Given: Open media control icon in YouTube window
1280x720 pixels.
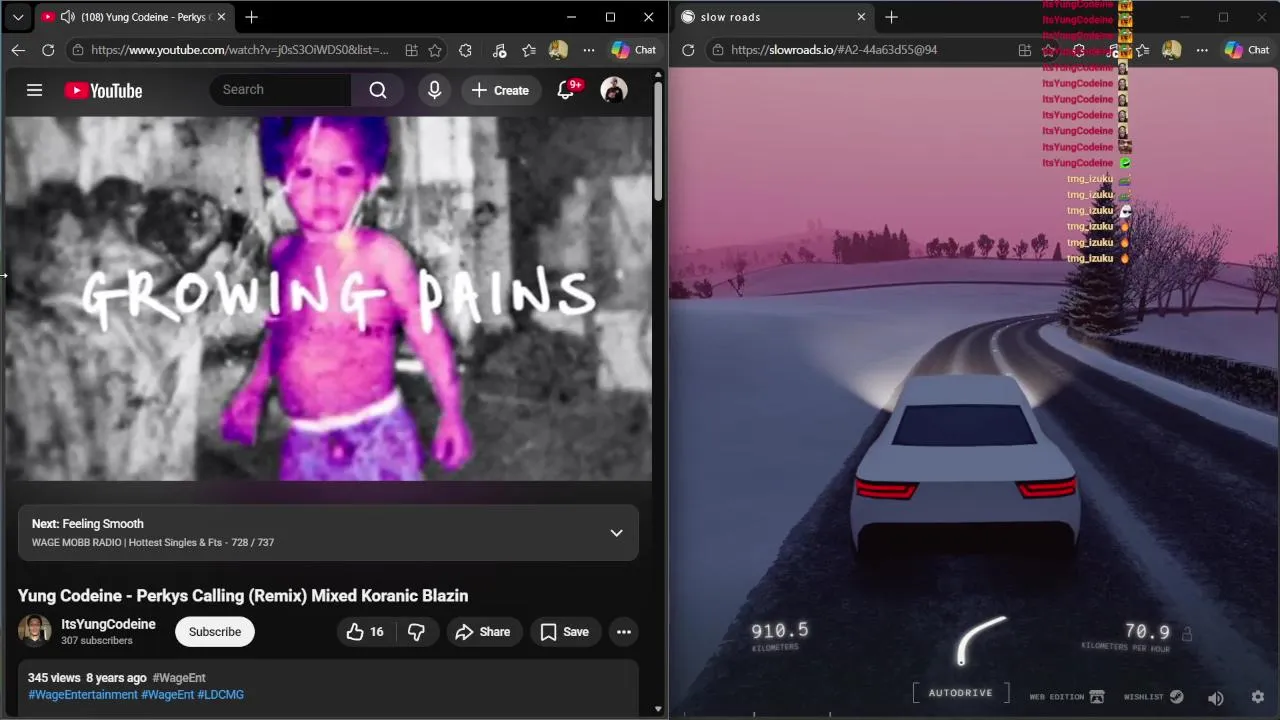Looking at the screenshot, I should point(499,50).
